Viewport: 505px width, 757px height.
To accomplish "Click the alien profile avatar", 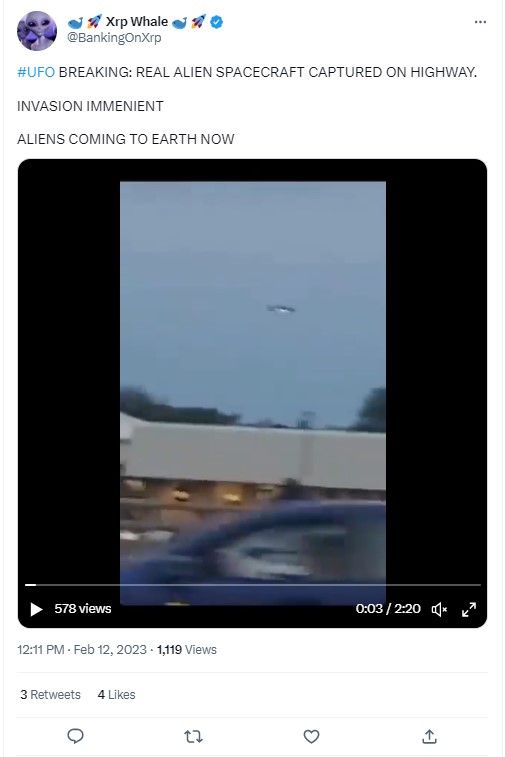I will pyautogui.click(x=37, y=31).
